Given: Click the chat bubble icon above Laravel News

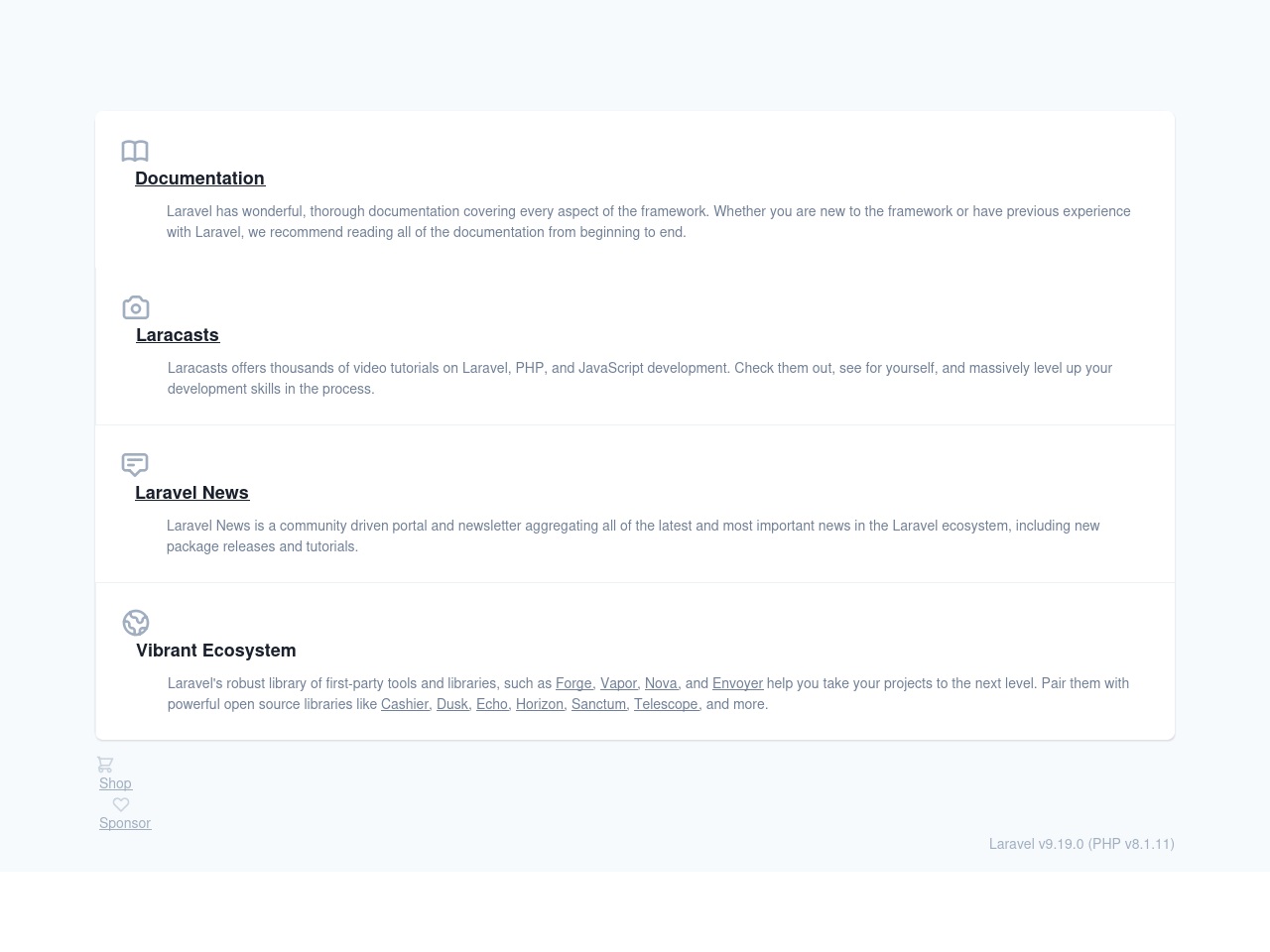Looking at the screenshot, I should 135,465.
